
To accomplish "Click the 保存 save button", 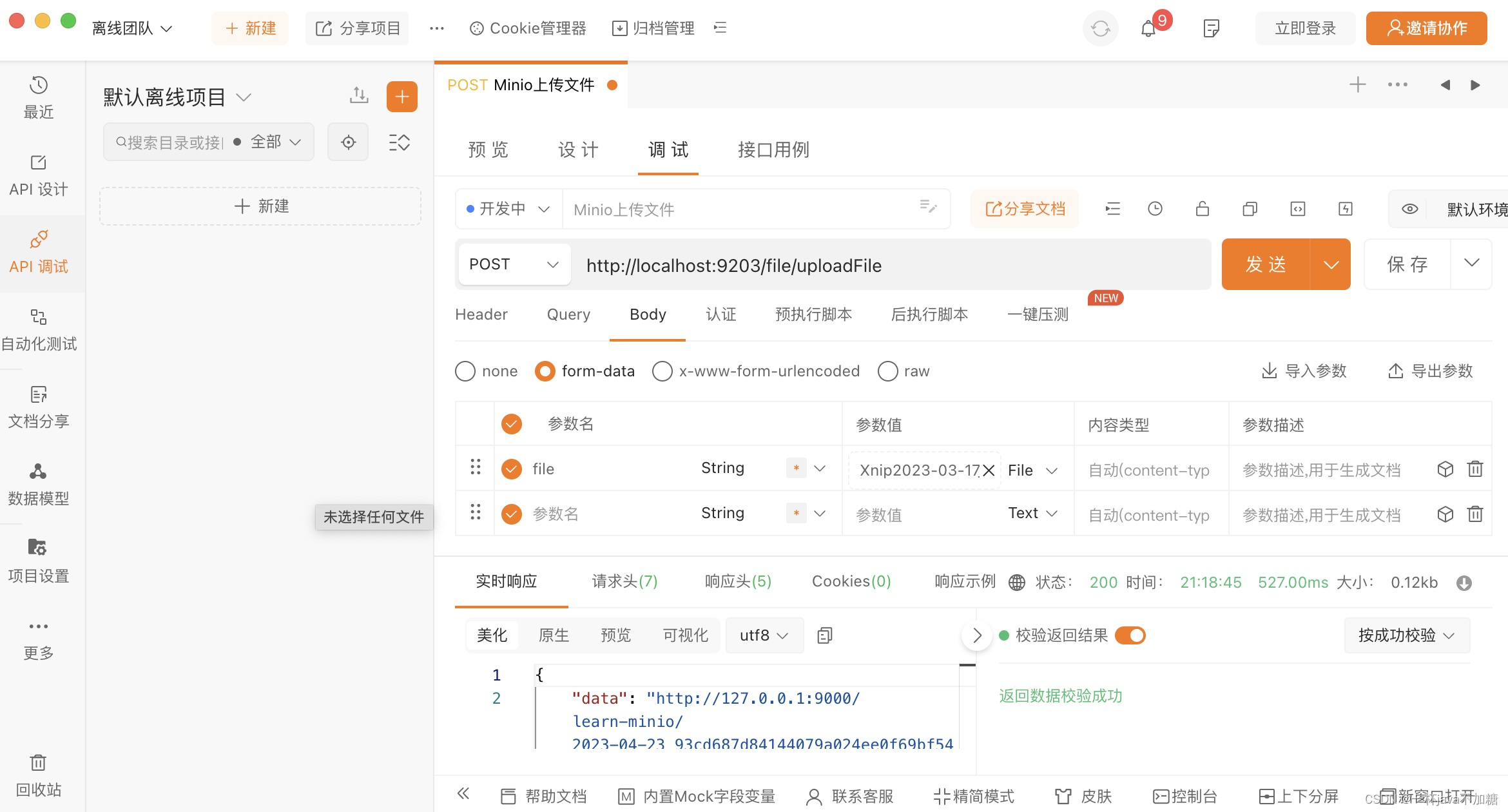I will (1407, 264).
